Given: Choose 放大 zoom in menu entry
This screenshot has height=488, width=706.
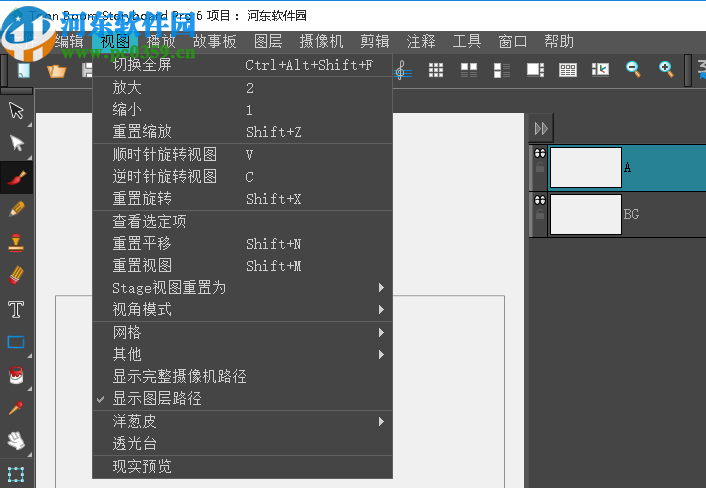Looking at the screenshot, I should click(242, 88).
